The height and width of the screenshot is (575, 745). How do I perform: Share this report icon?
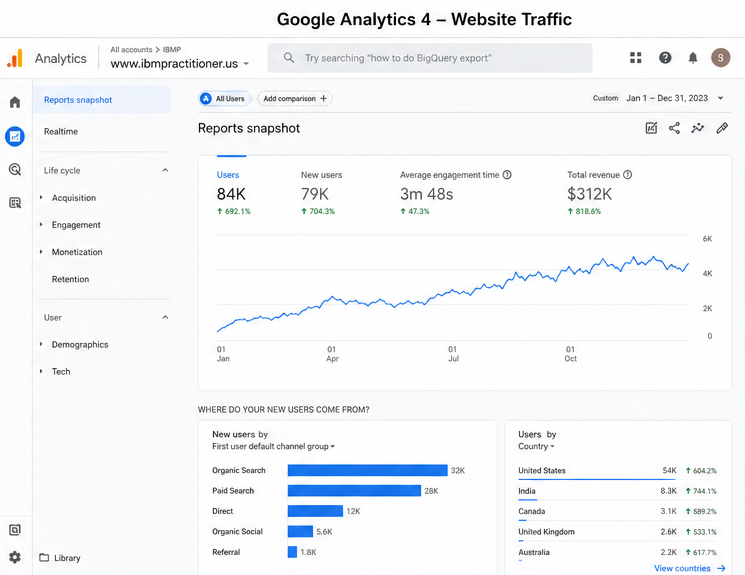(x=674, y=128)
